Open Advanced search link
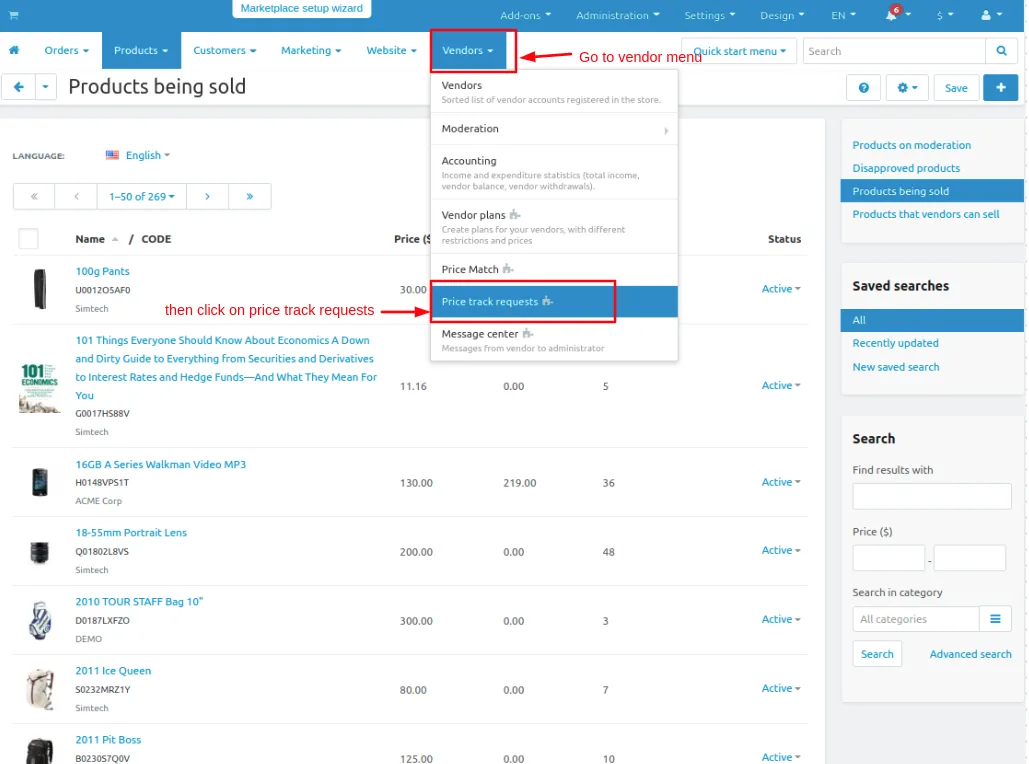The width and height of the screenshot is (1029, 764). (970, 654)
